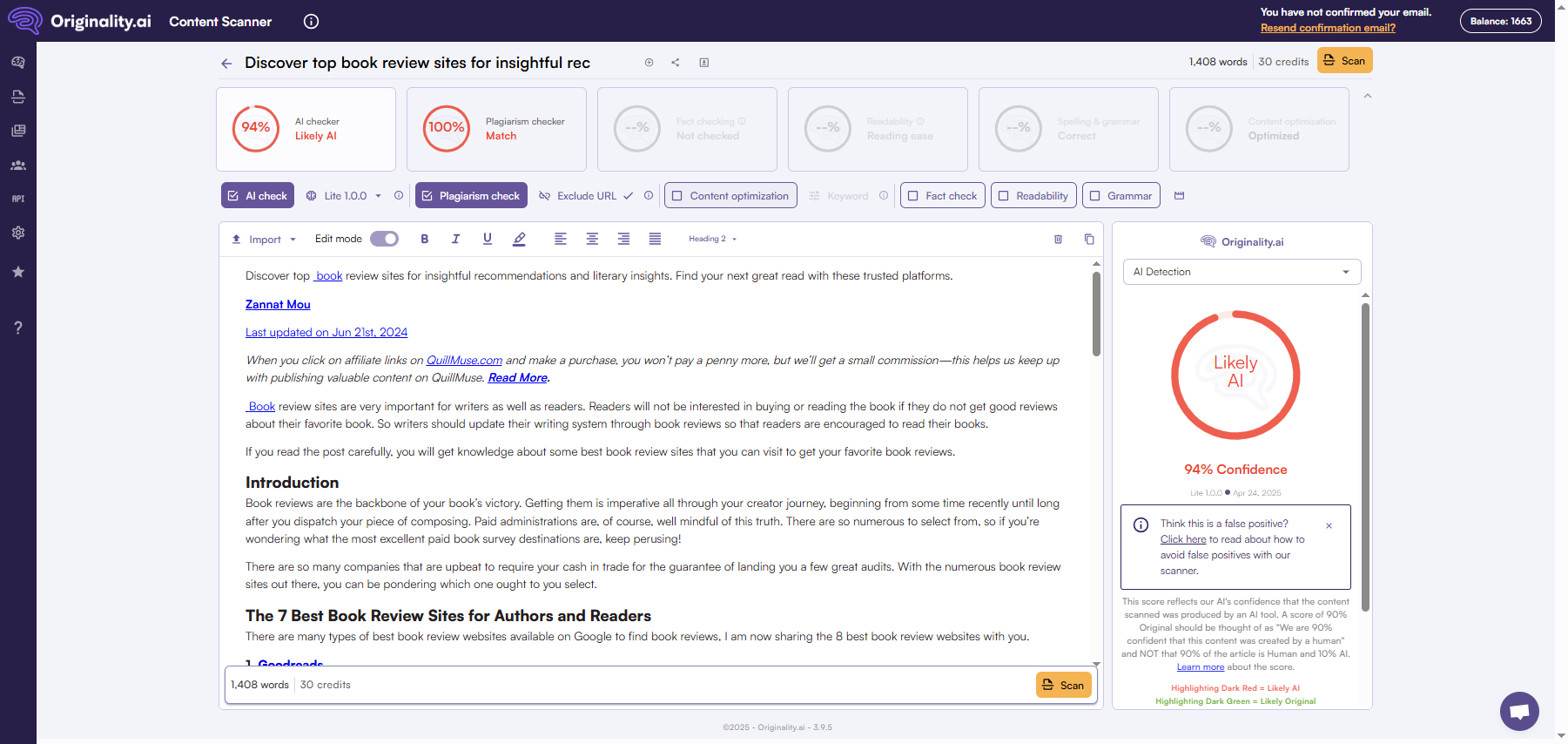Open the Heading 2 style dropdown
The height and width of the screenshot is (744, 1568).
click(x=712, y=239)
